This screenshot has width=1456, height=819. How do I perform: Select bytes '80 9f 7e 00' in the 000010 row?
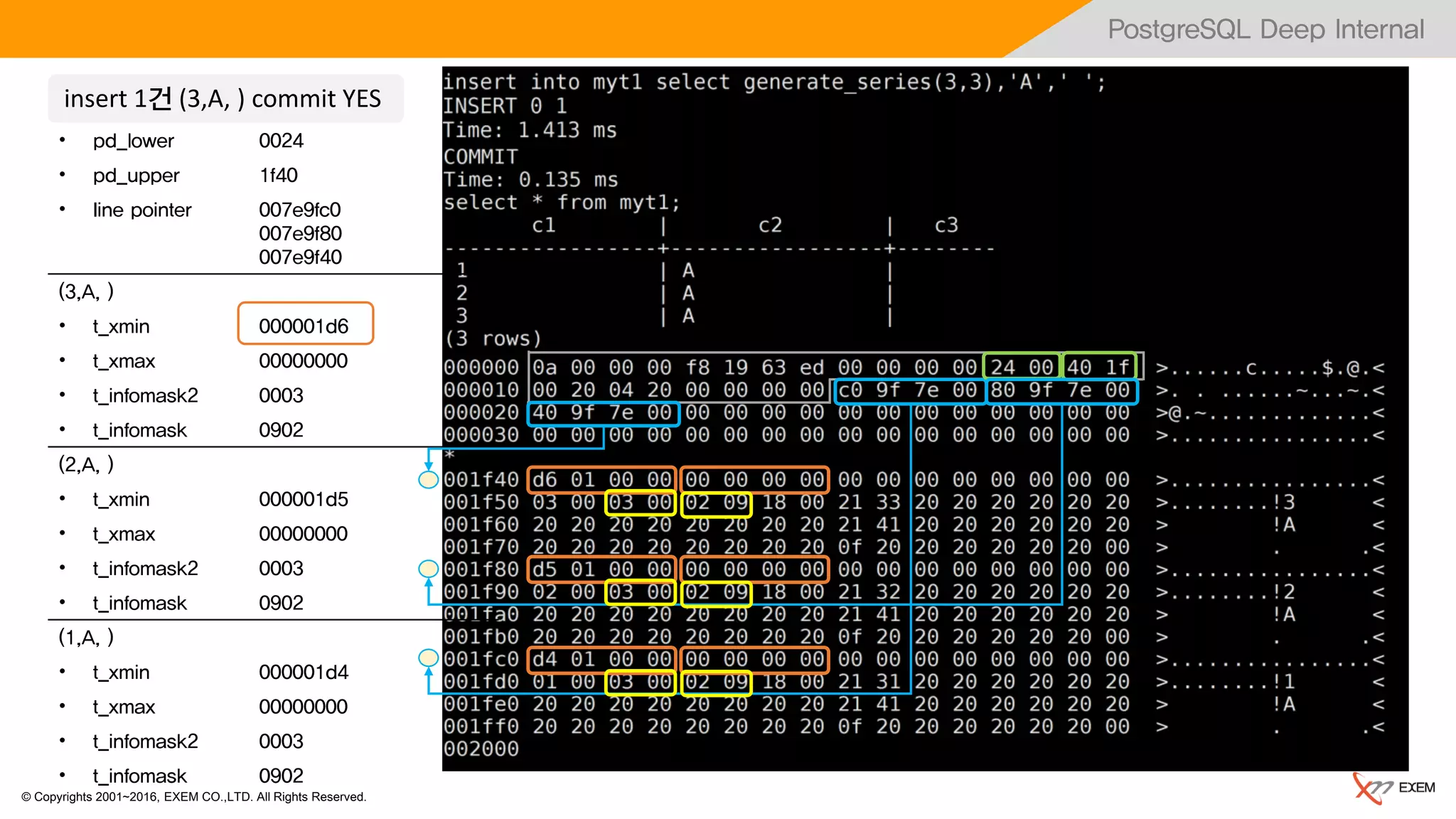[x=1062, y=390]
